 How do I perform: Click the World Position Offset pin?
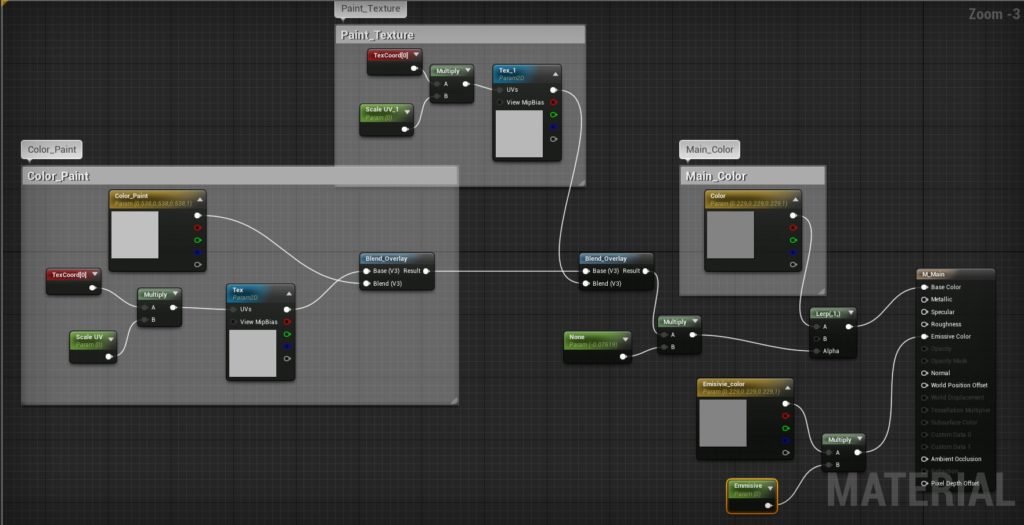click(924, 385)
